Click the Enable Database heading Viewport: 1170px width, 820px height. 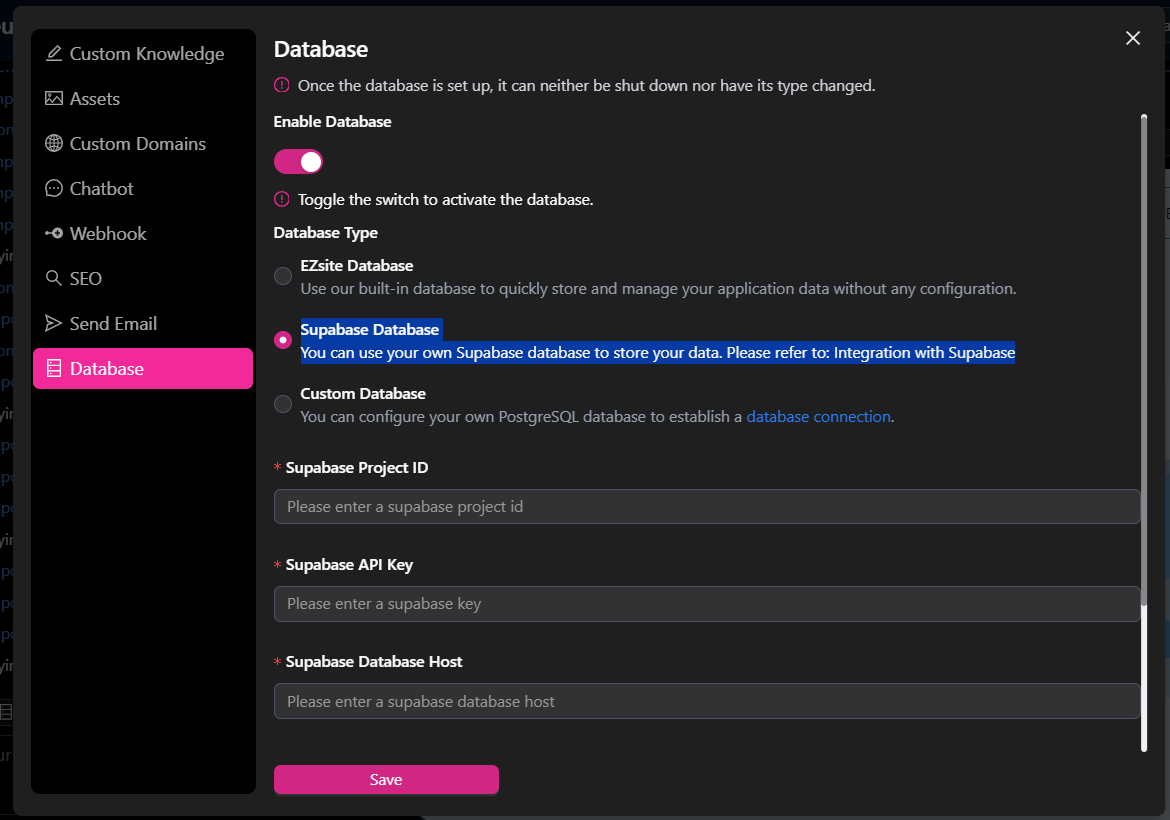(x=332, y=122)
